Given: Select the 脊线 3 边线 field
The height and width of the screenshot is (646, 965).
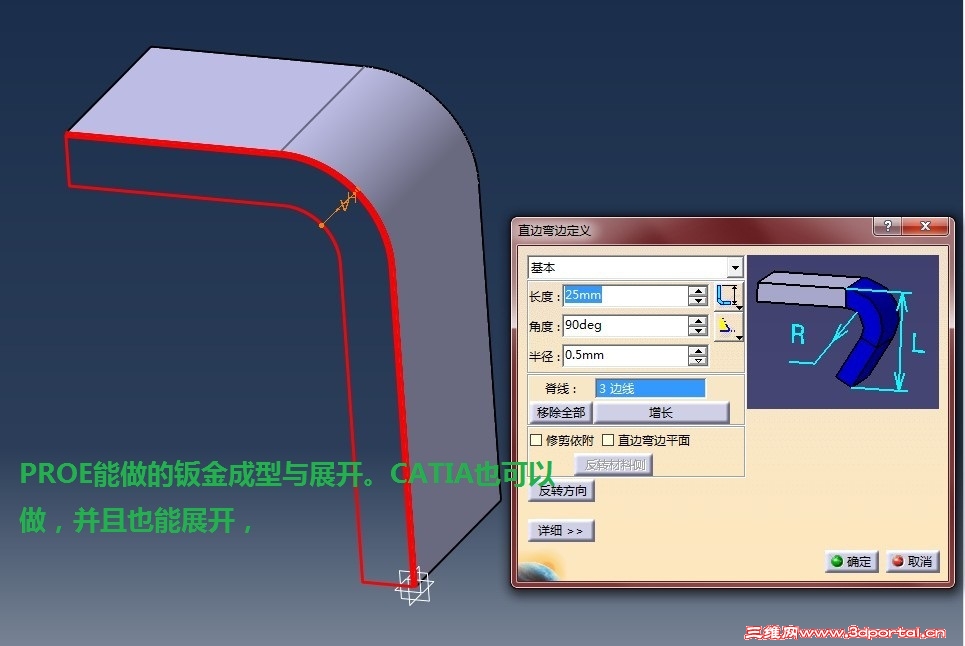Looking at the screenshot, I should (x=650, y=388).
